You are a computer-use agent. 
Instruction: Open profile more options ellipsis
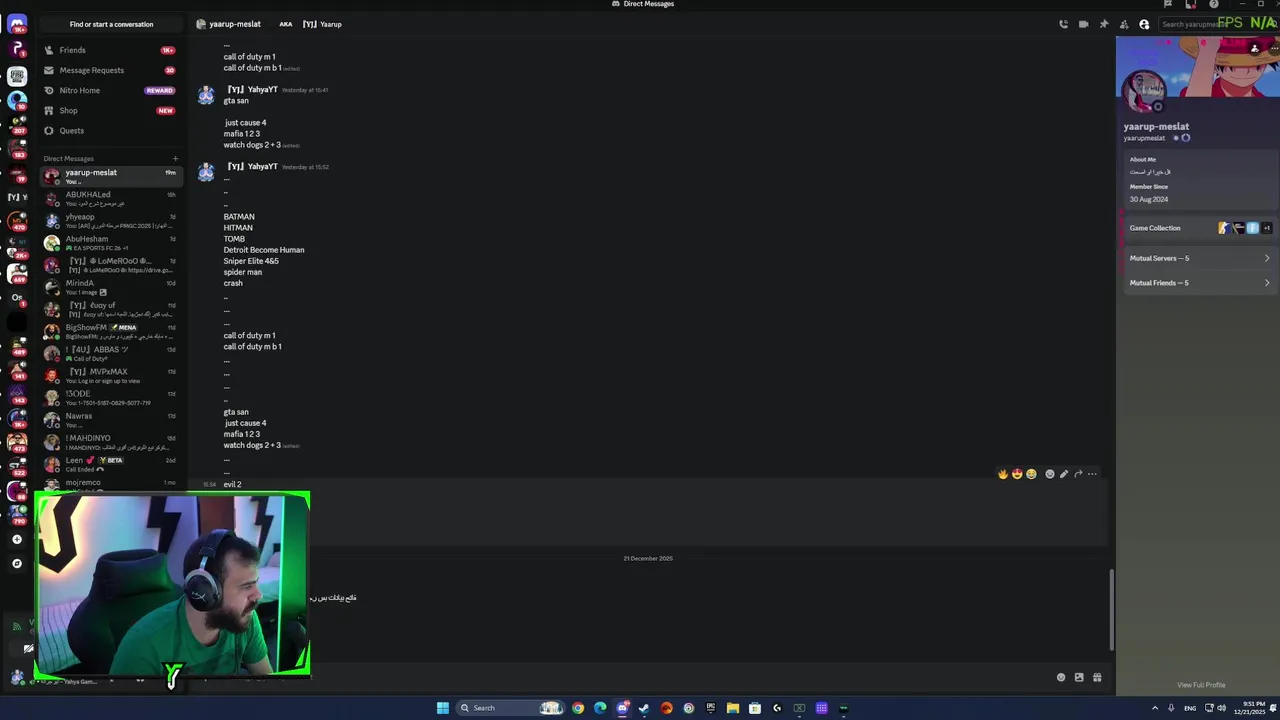pos(1273,48)
